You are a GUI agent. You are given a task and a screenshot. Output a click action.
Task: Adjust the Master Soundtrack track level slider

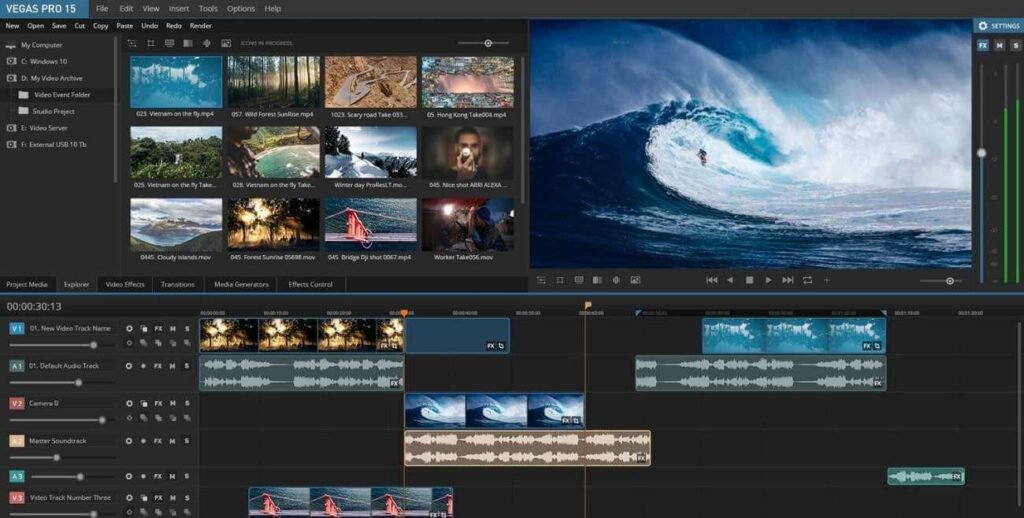coord(56,458)
